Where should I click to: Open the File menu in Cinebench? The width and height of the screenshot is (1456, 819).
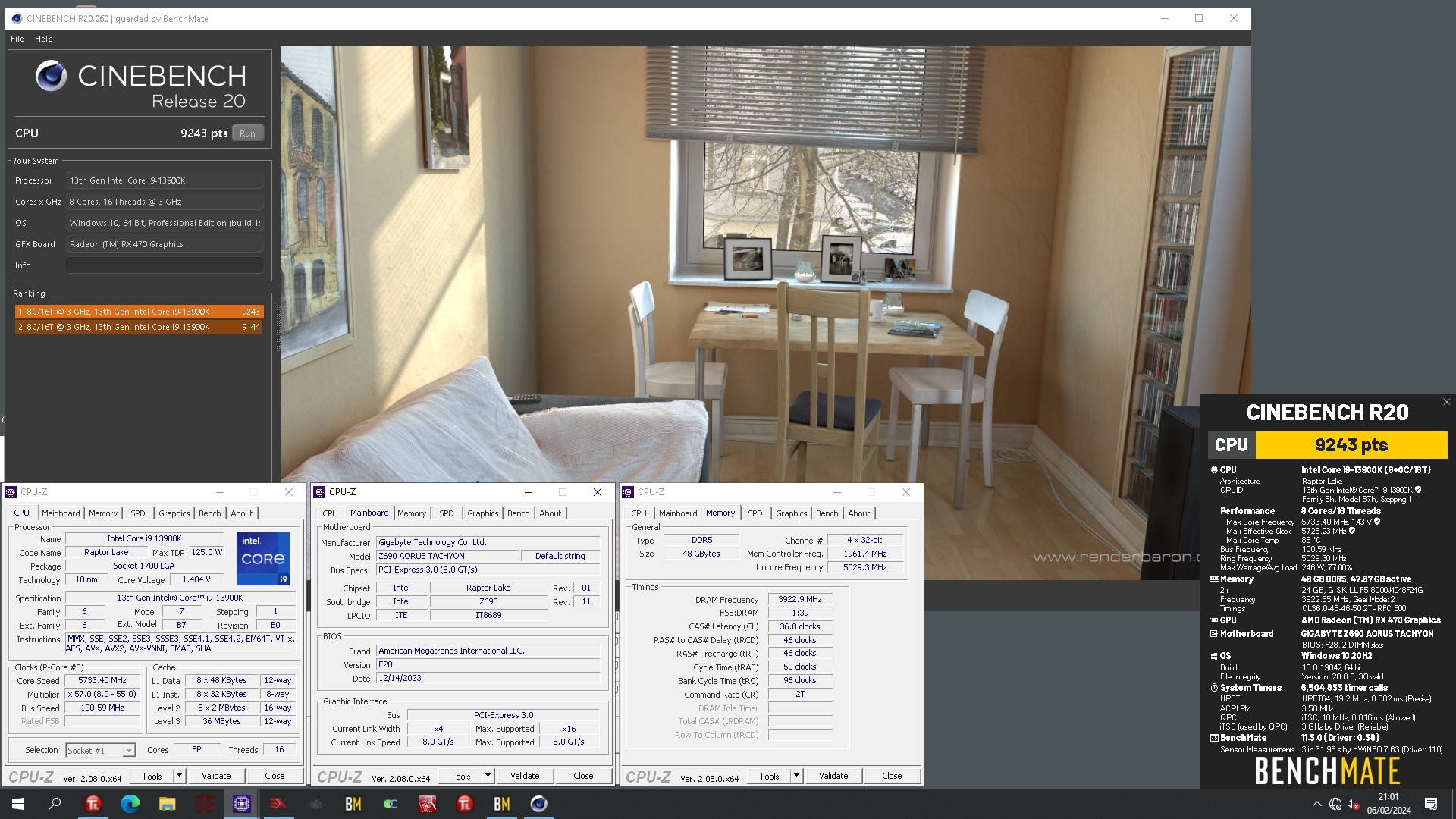point(17,39)
